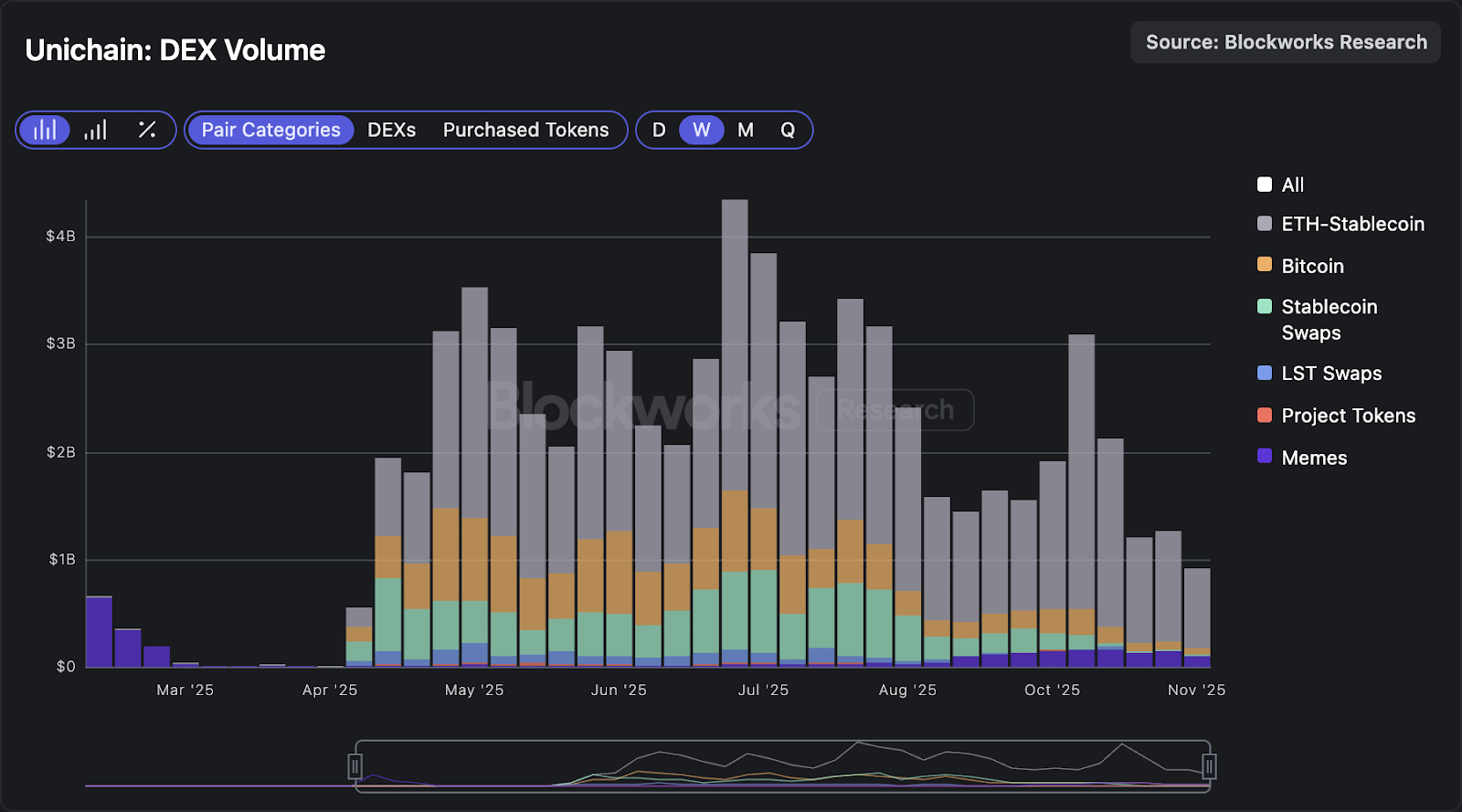Choose the quarterly Q interval
This screenshot has height=812, width=1462.
click(x=788, y=130)
